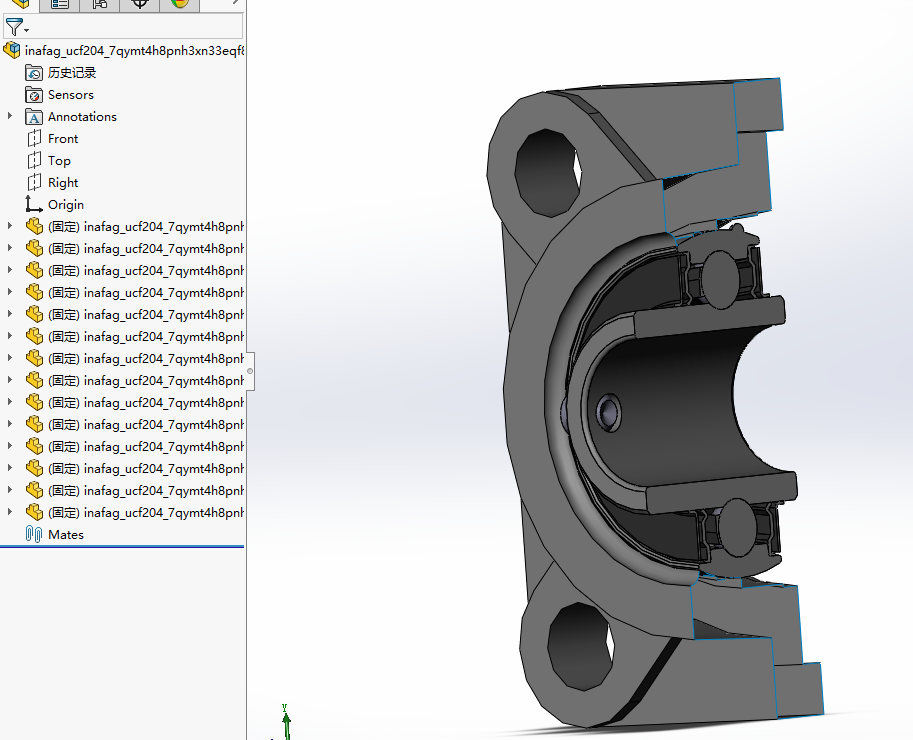Expand the first (固定) component entry

8,226
